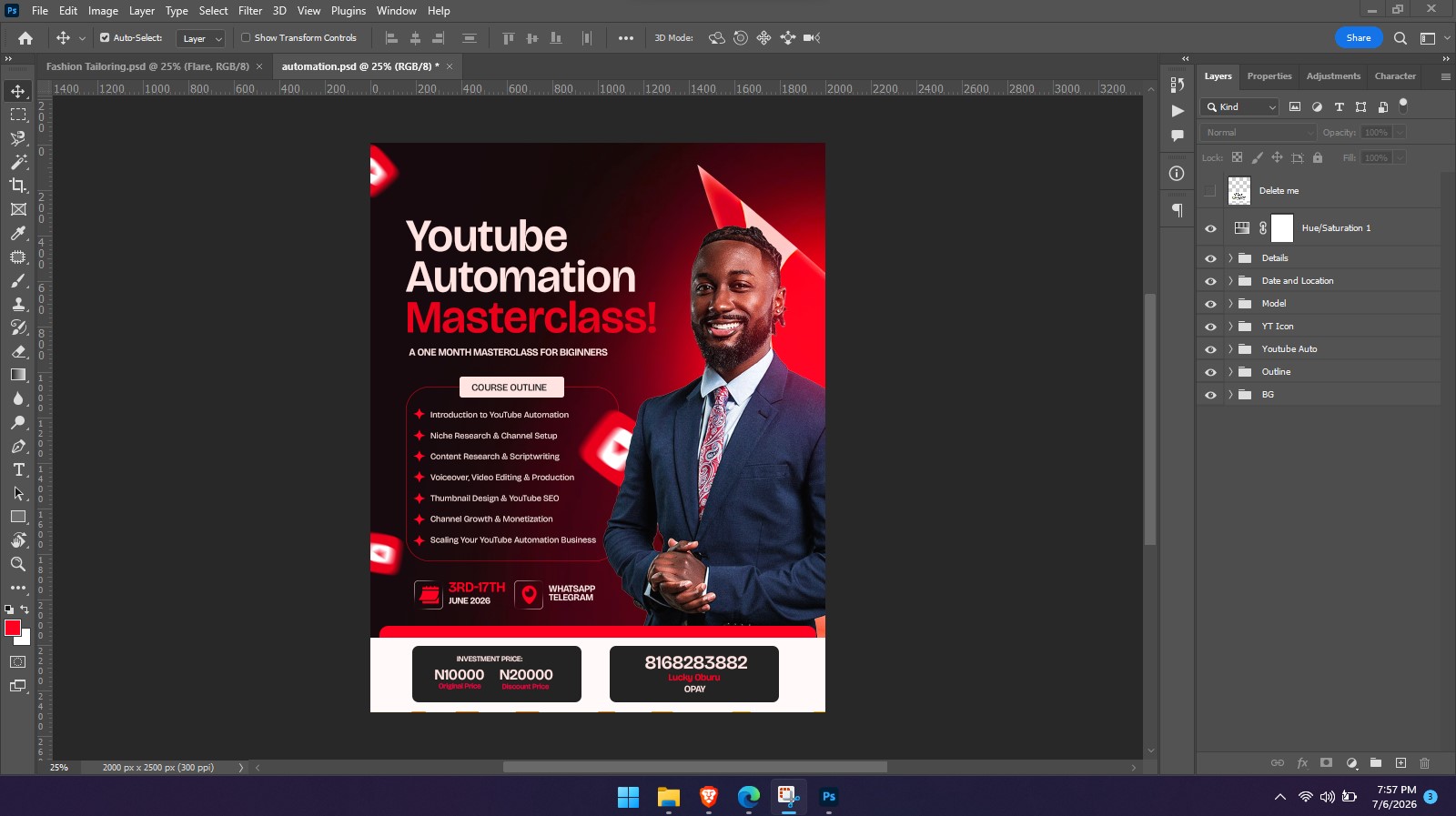Add a layer mask icon
Viewport: 1456px width, 816px height.
click(x=1327, y=763)
